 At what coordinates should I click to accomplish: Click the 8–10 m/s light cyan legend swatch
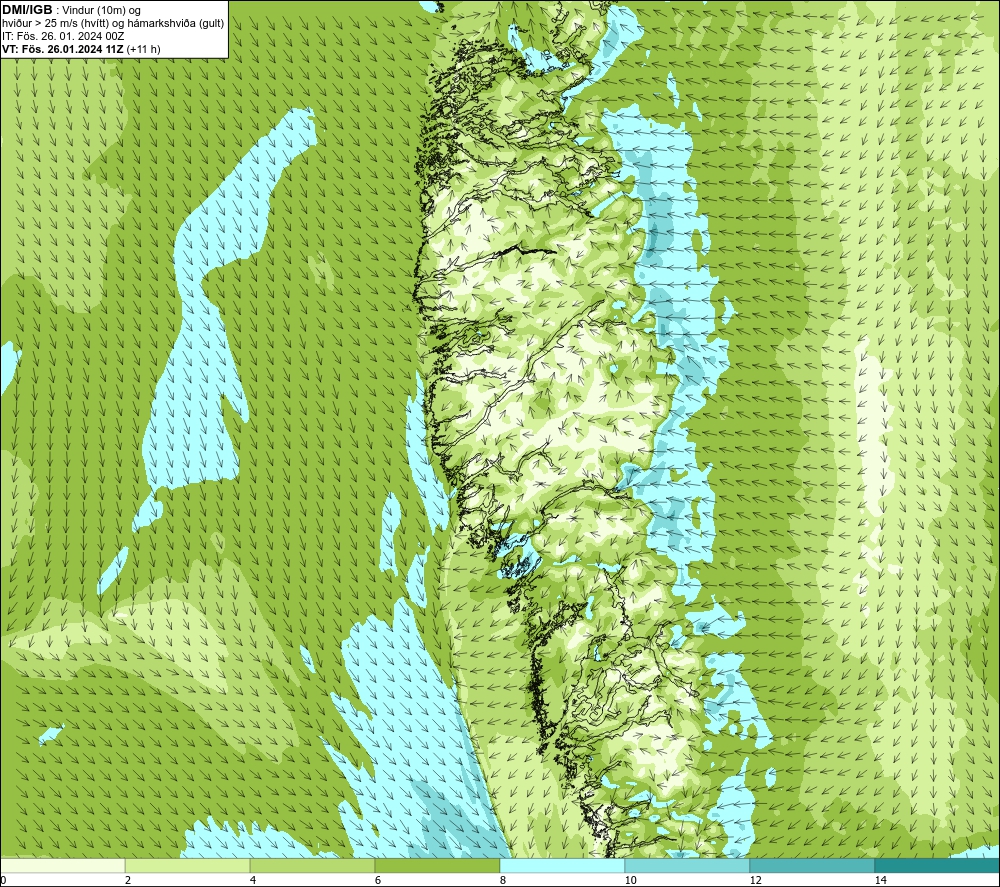tap(562, 865)
